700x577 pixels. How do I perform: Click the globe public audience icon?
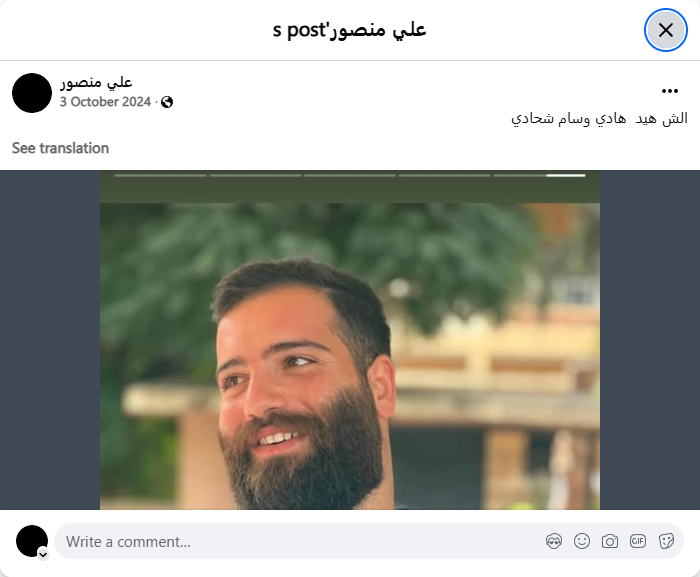point(167,102)
